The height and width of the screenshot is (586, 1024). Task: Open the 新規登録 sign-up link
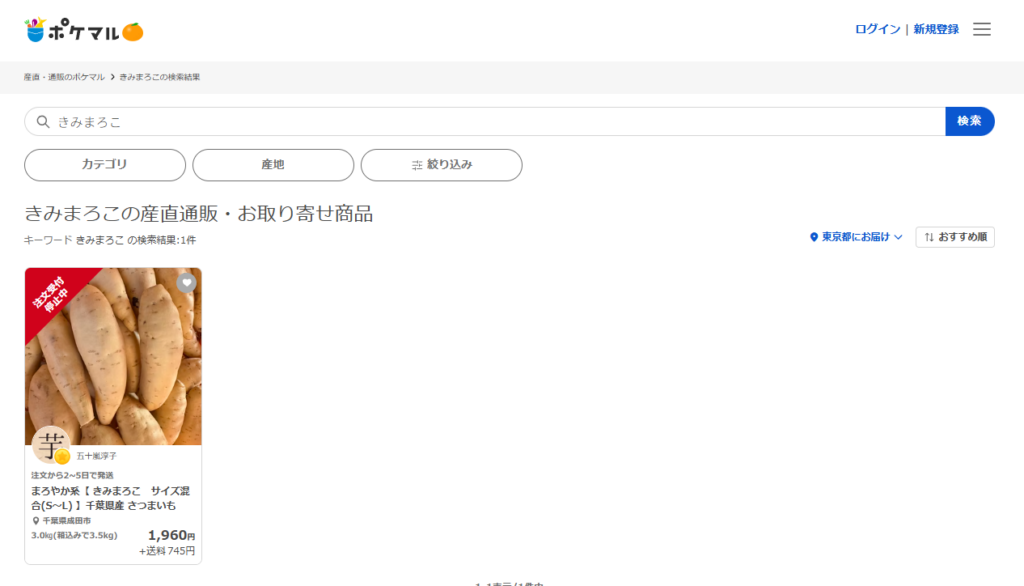pos(936,29)
